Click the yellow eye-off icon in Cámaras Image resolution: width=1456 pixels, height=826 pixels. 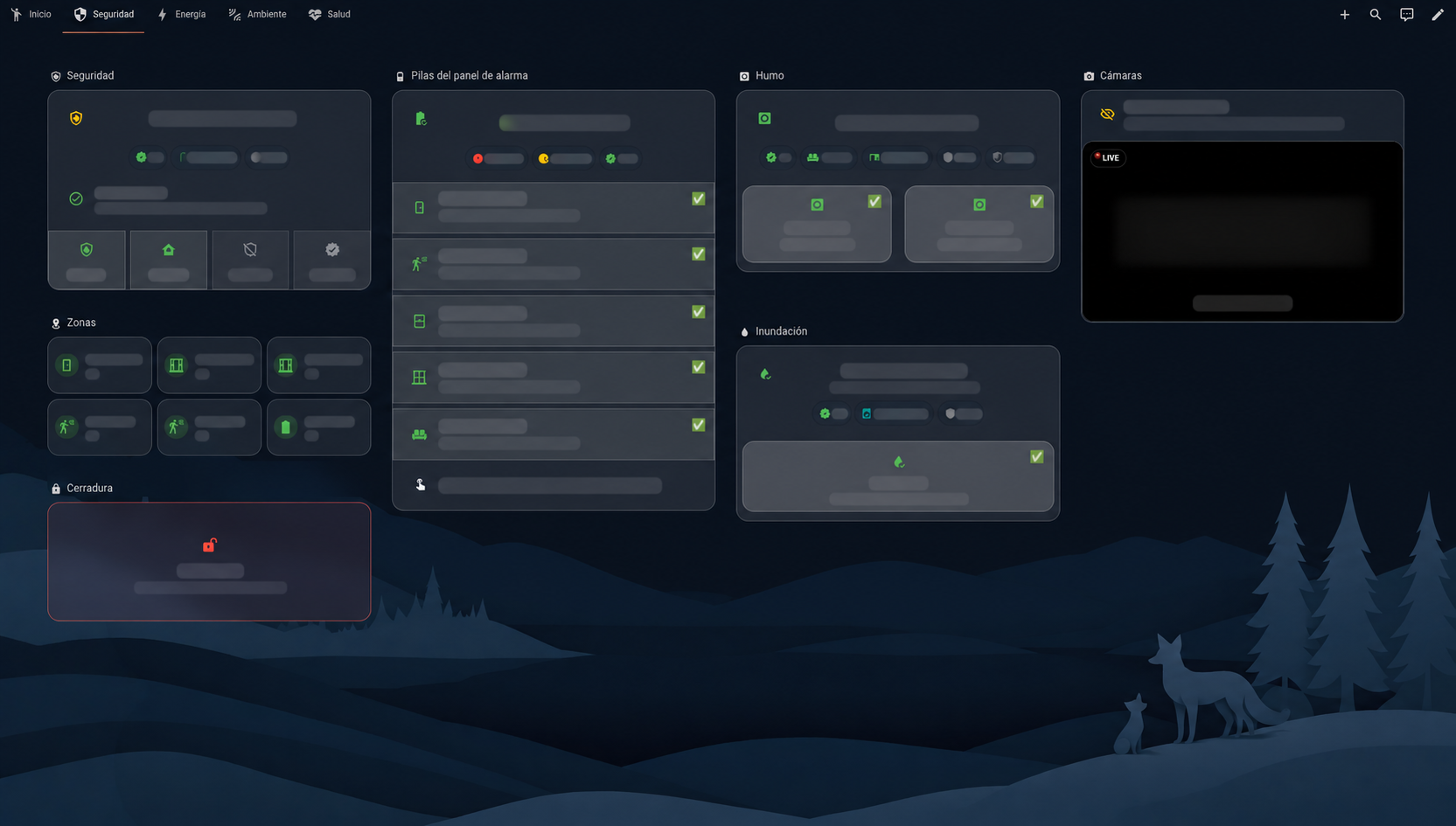point(1107,114)
